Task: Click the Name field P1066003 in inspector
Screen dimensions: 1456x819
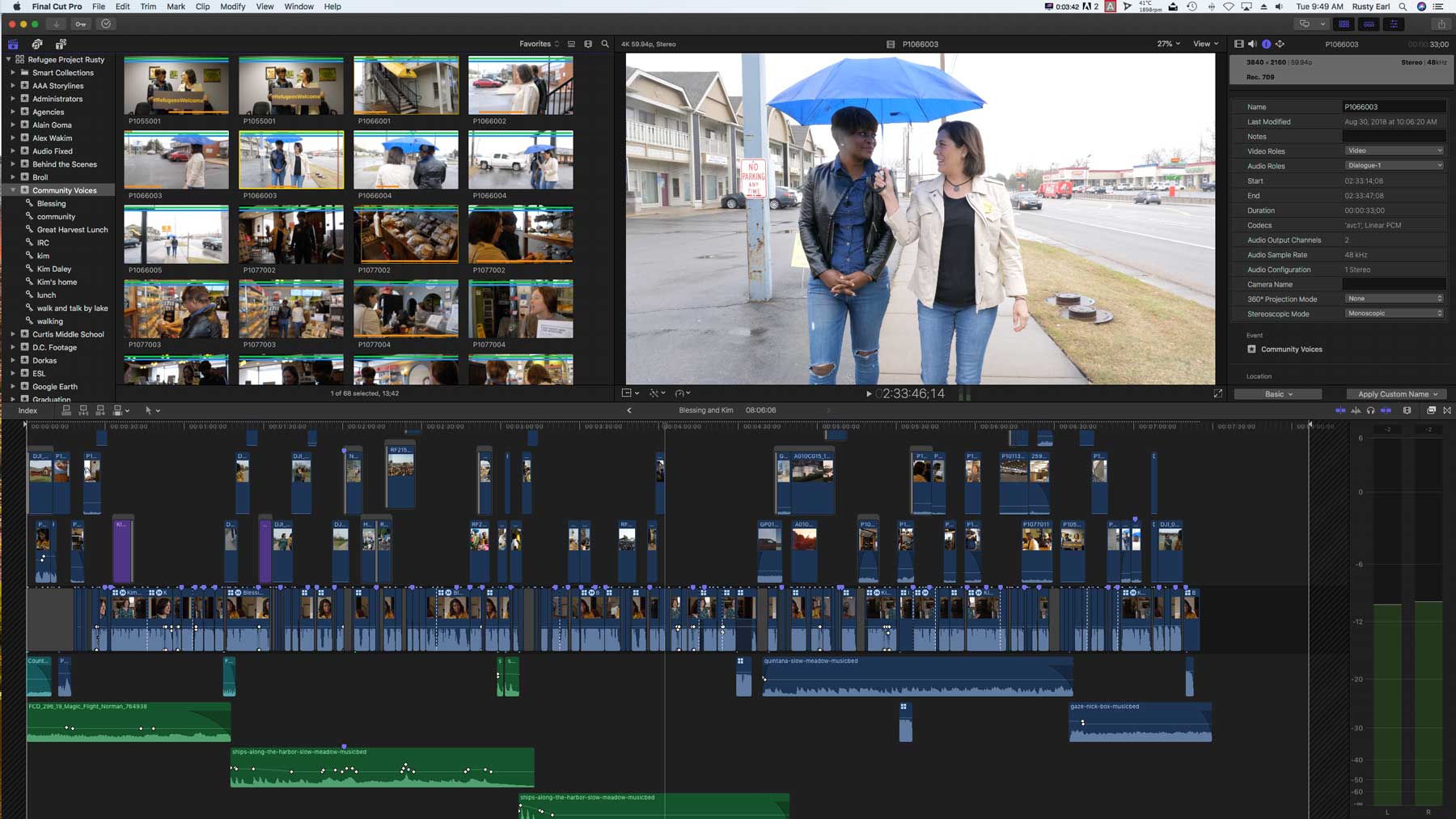Action: 1394,107
